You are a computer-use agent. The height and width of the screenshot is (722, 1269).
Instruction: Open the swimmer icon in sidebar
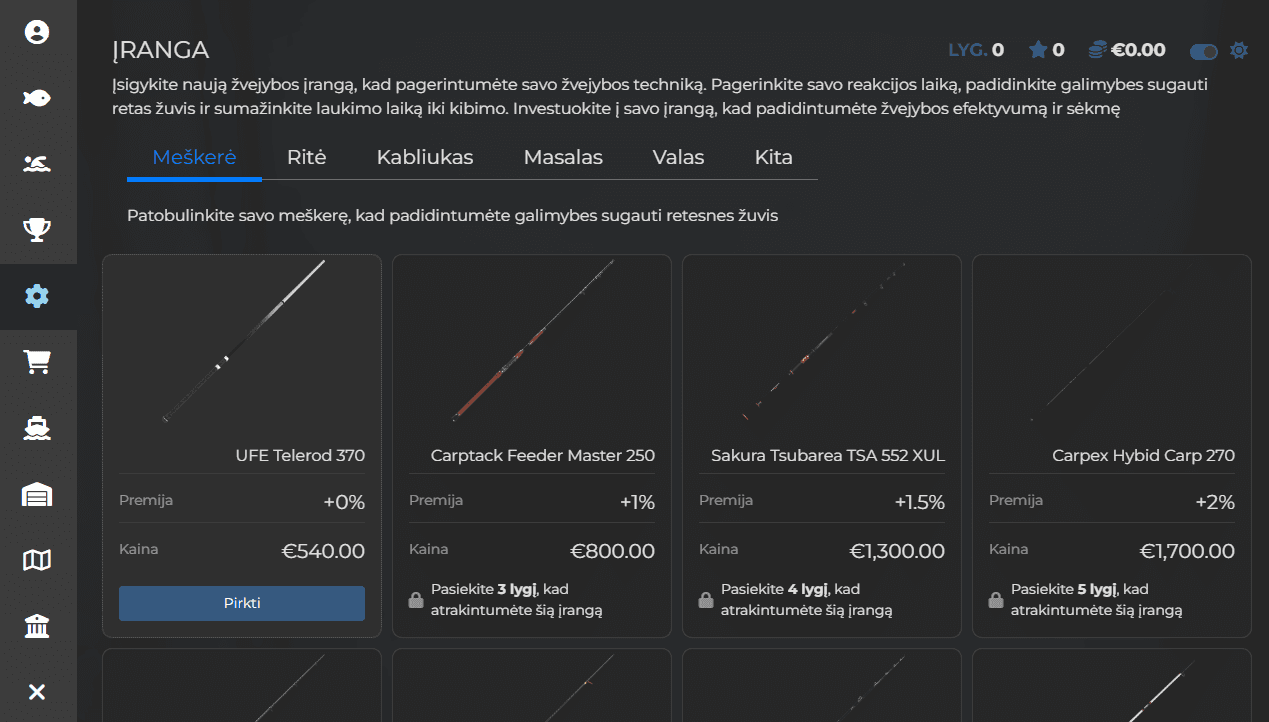[37, 164]
